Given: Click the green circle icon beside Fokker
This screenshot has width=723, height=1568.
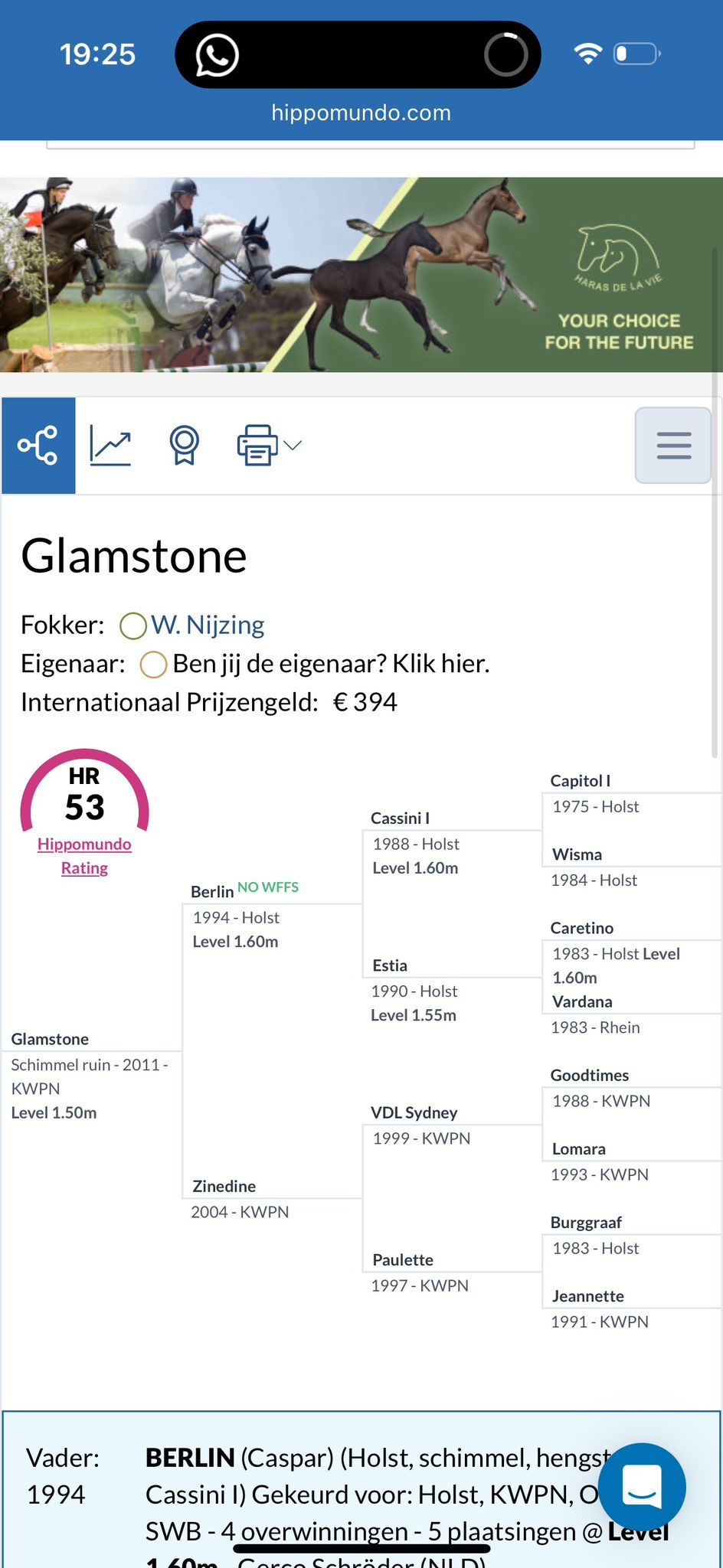Looking at the screenshot, I should (x=133, y=626).
